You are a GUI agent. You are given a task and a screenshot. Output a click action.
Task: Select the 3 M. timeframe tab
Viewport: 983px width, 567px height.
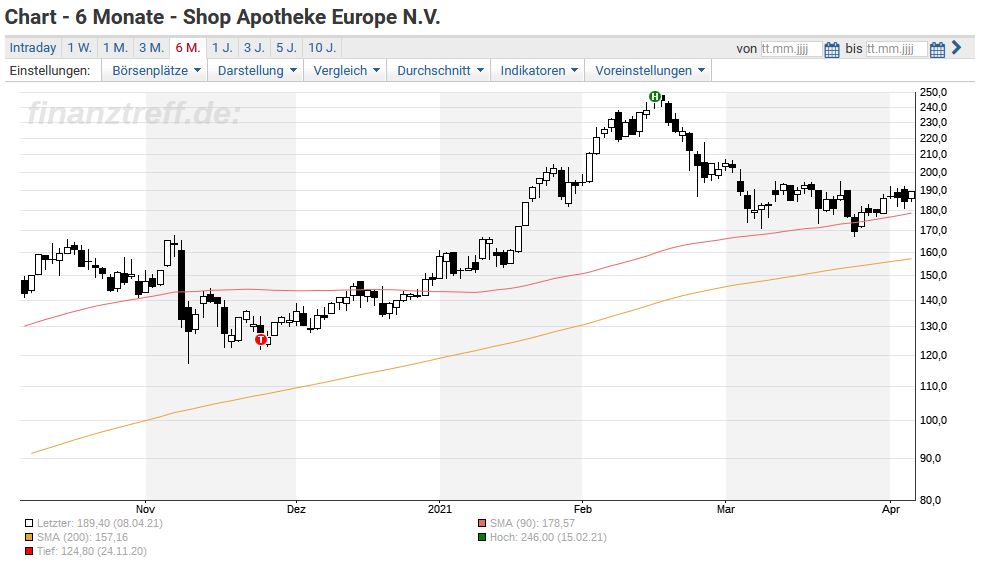(151, 48)
